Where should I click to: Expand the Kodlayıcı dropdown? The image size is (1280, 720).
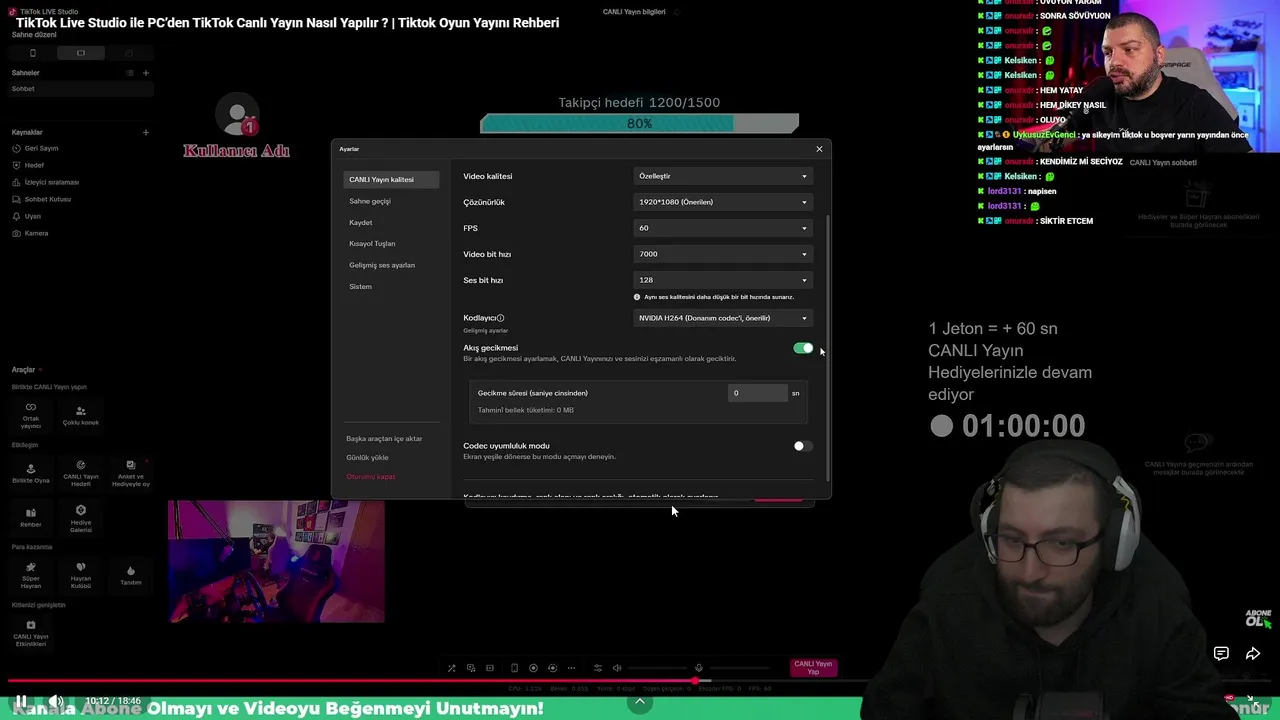723,318
